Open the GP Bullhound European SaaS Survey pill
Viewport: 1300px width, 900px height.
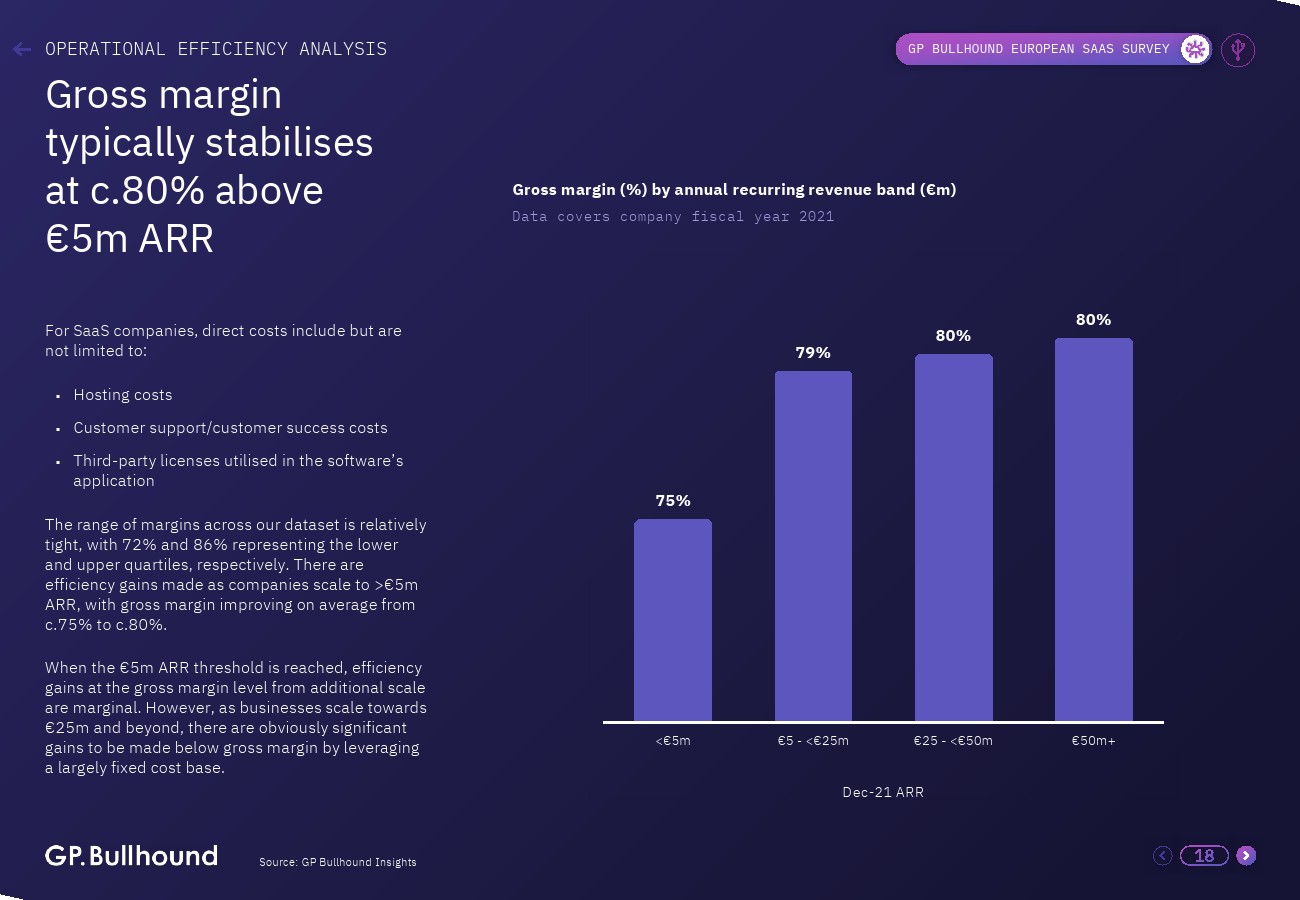1054,49
